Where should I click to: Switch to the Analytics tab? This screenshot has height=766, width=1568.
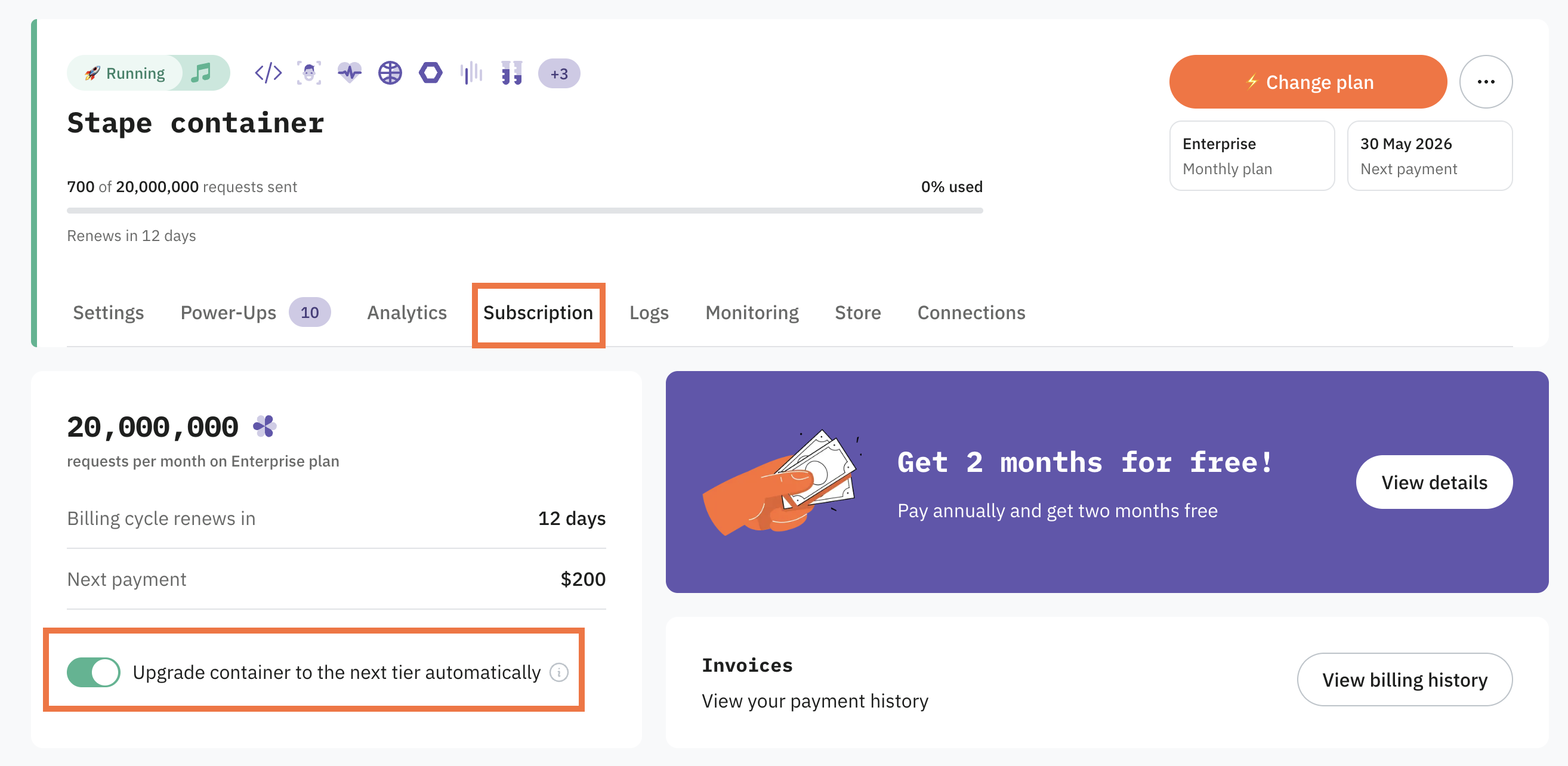click(406, 313)
